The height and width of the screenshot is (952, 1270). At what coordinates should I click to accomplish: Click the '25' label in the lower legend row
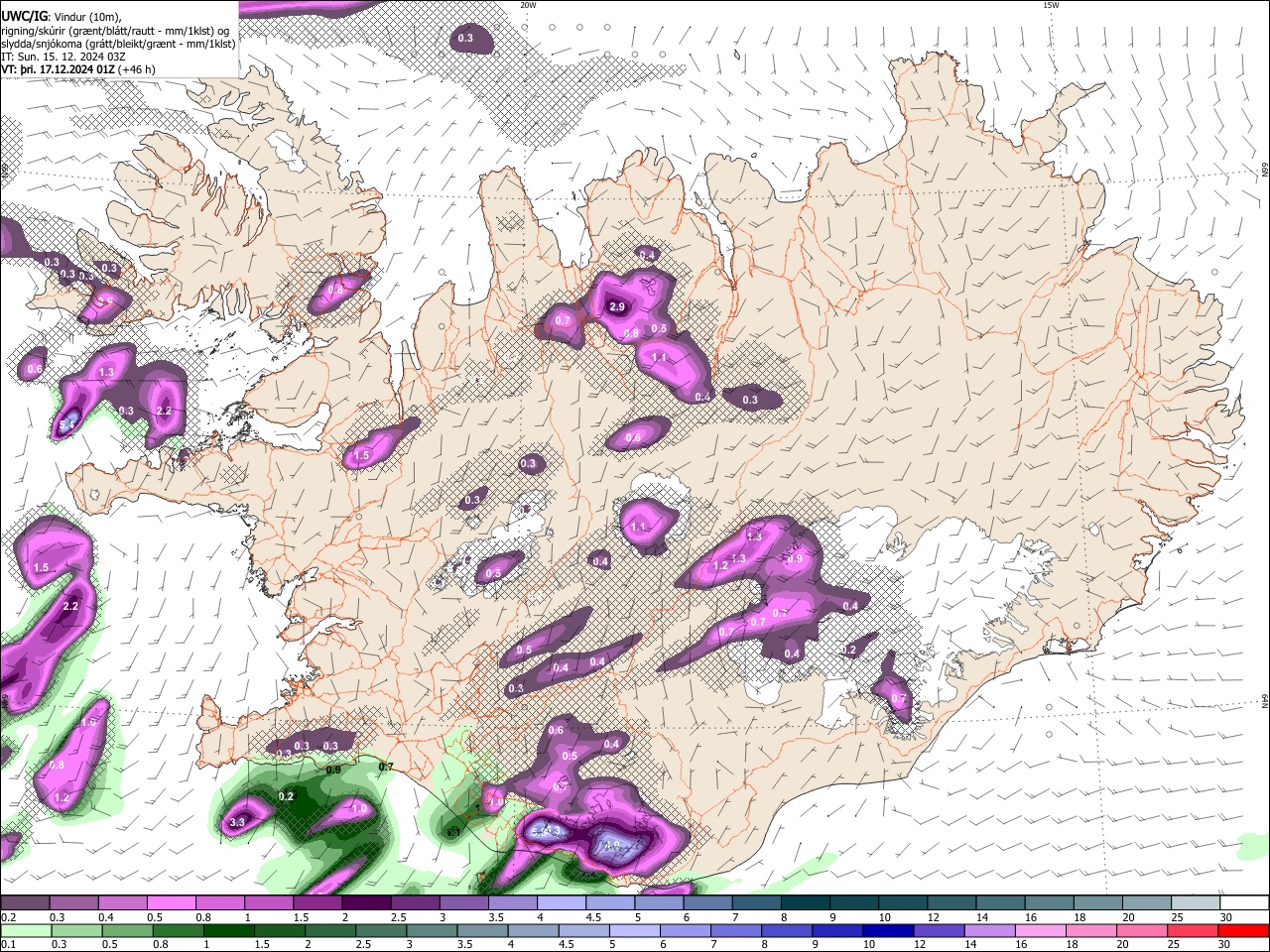pyautogui.click(x=1173, y=944)
